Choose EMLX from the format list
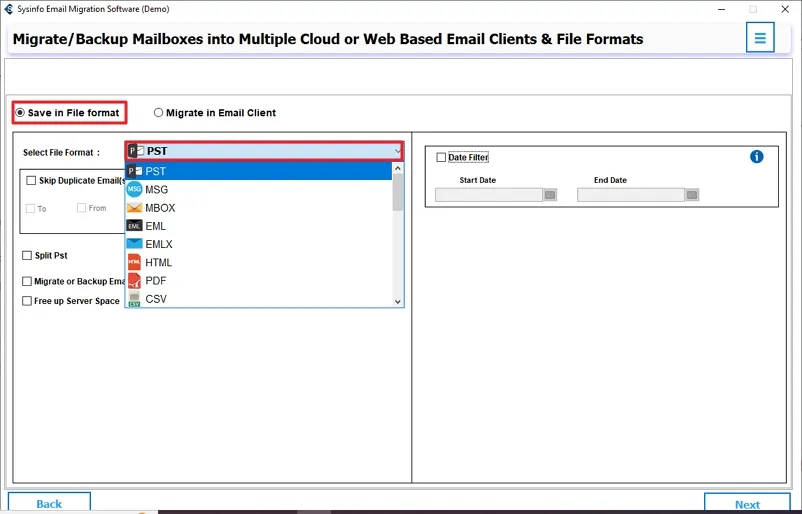 tap(259, 244)
